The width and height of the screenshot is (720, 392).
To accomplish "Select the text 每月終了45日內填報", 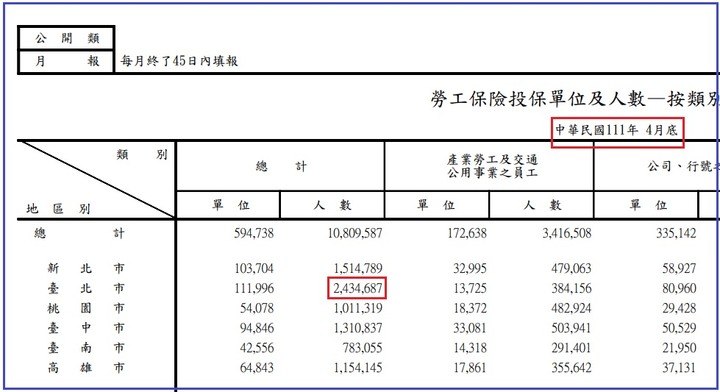I will tap(179, 61).
